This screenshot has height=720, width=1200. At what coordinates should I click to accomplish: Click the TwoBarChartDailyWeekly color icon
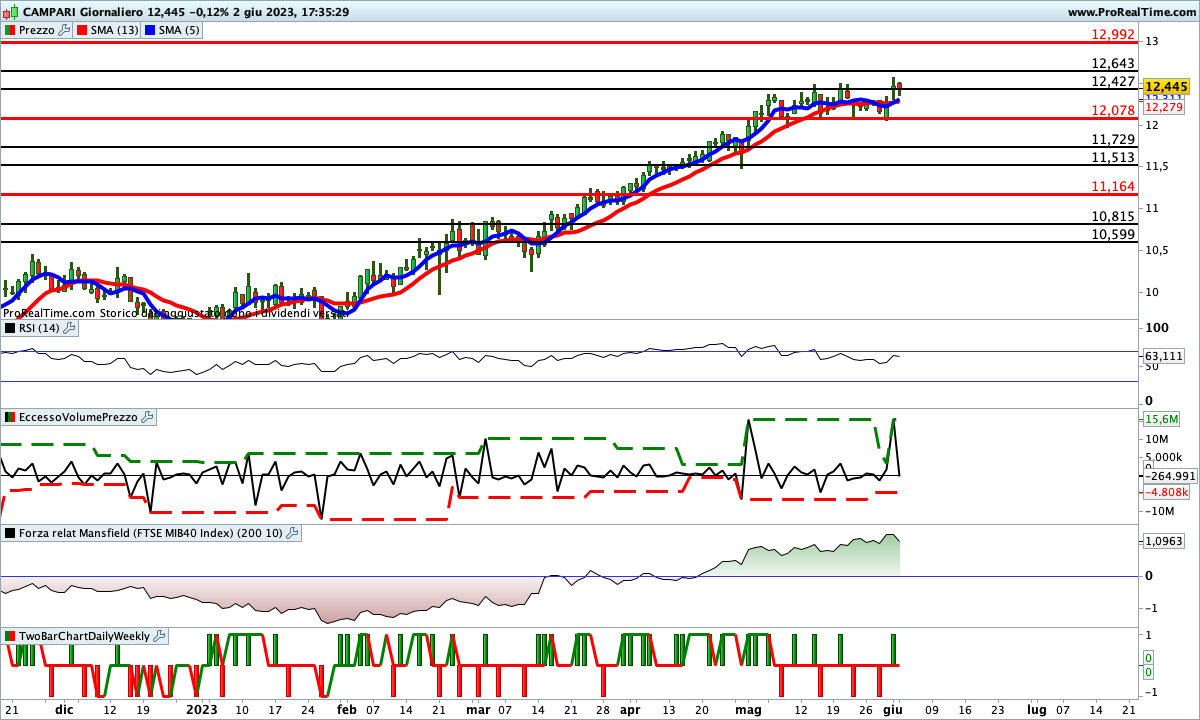[x=10, y=636]
